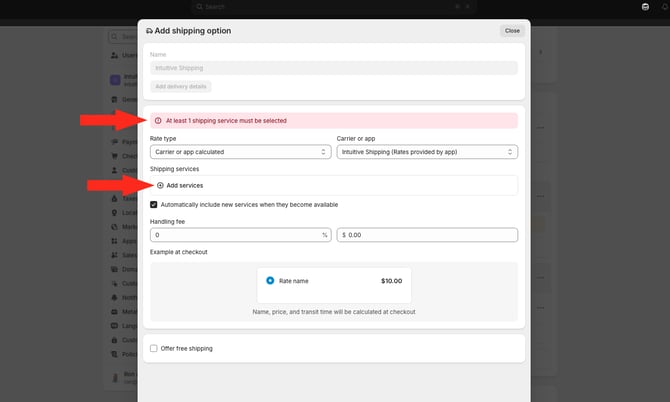Open the Languages icon in the sidebar
This screenshot has width=670, height=402.
[x=114, y=326]
